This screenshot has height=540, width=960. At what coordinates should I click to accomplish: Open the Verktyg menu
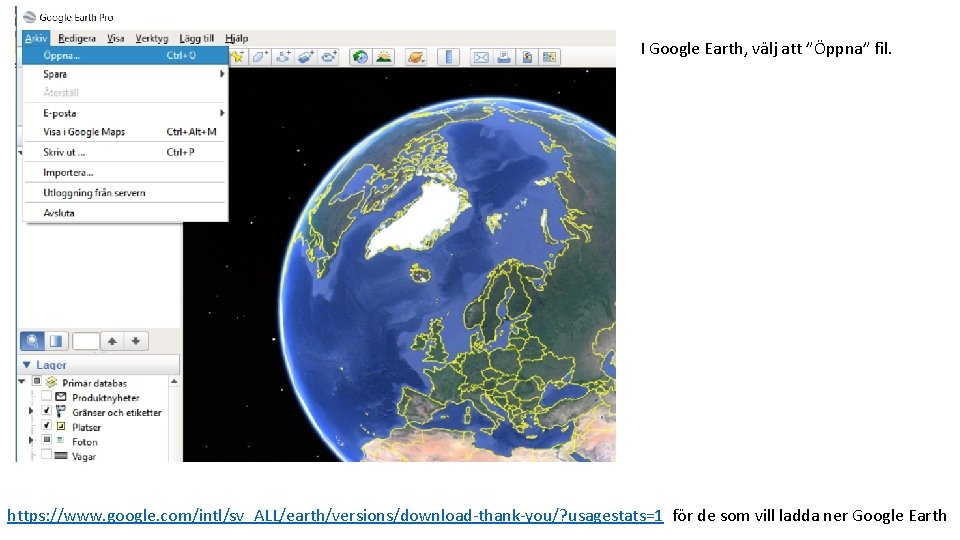pyautogui.click(x=152, y=38)
